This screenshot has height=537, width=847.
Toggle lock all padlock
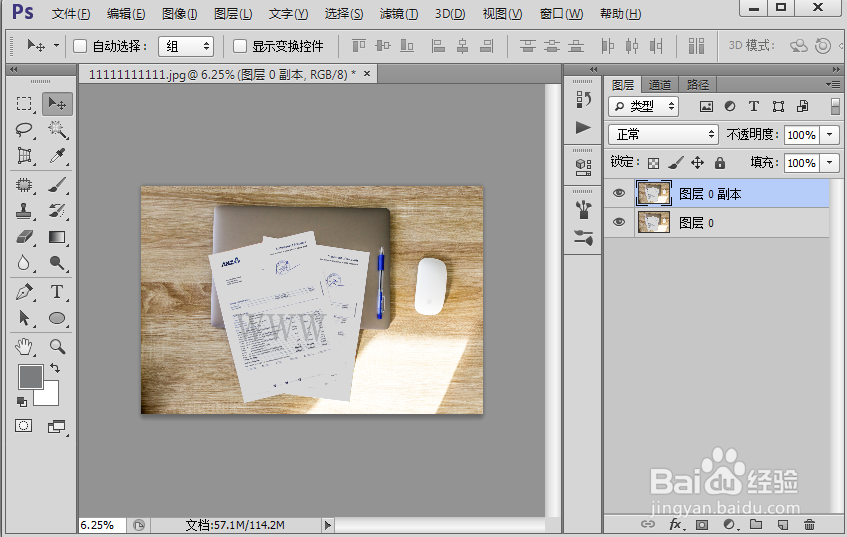[720, 162]
